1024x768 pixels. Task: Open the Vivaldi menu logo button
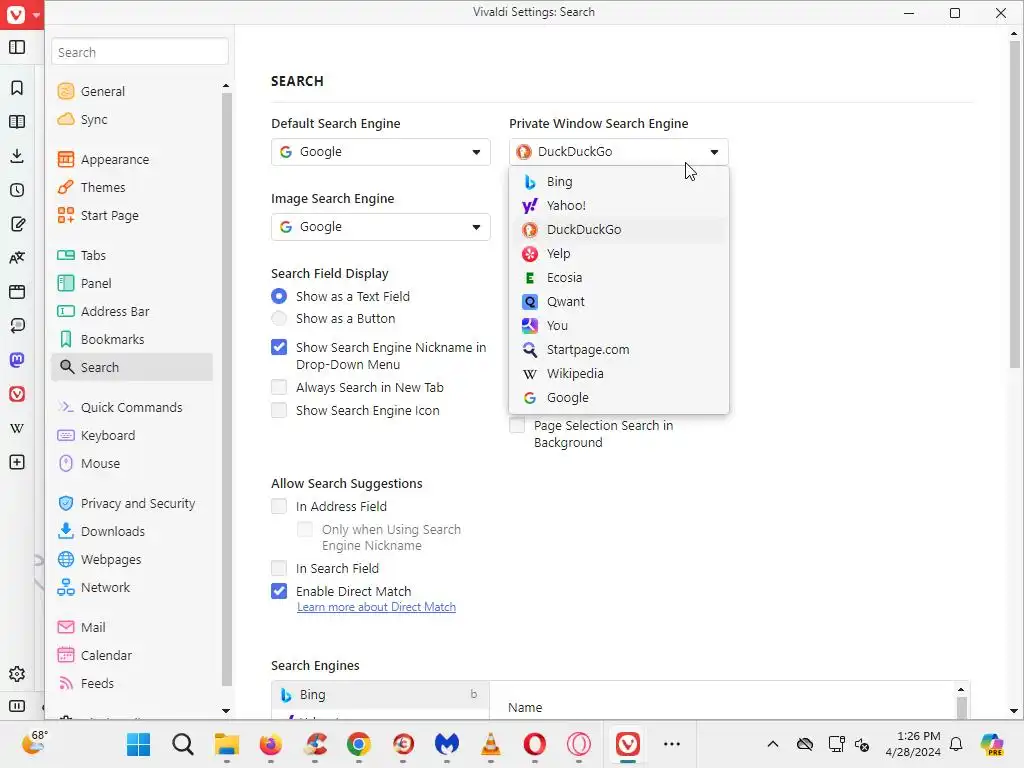tap(16, 14)
